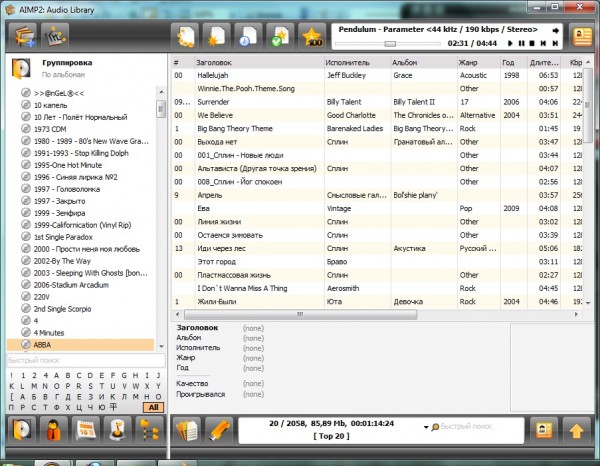This screenshot has height=466, width=600.
Task: Click the grouping album cover icon
Action: (x=21, y=68)
